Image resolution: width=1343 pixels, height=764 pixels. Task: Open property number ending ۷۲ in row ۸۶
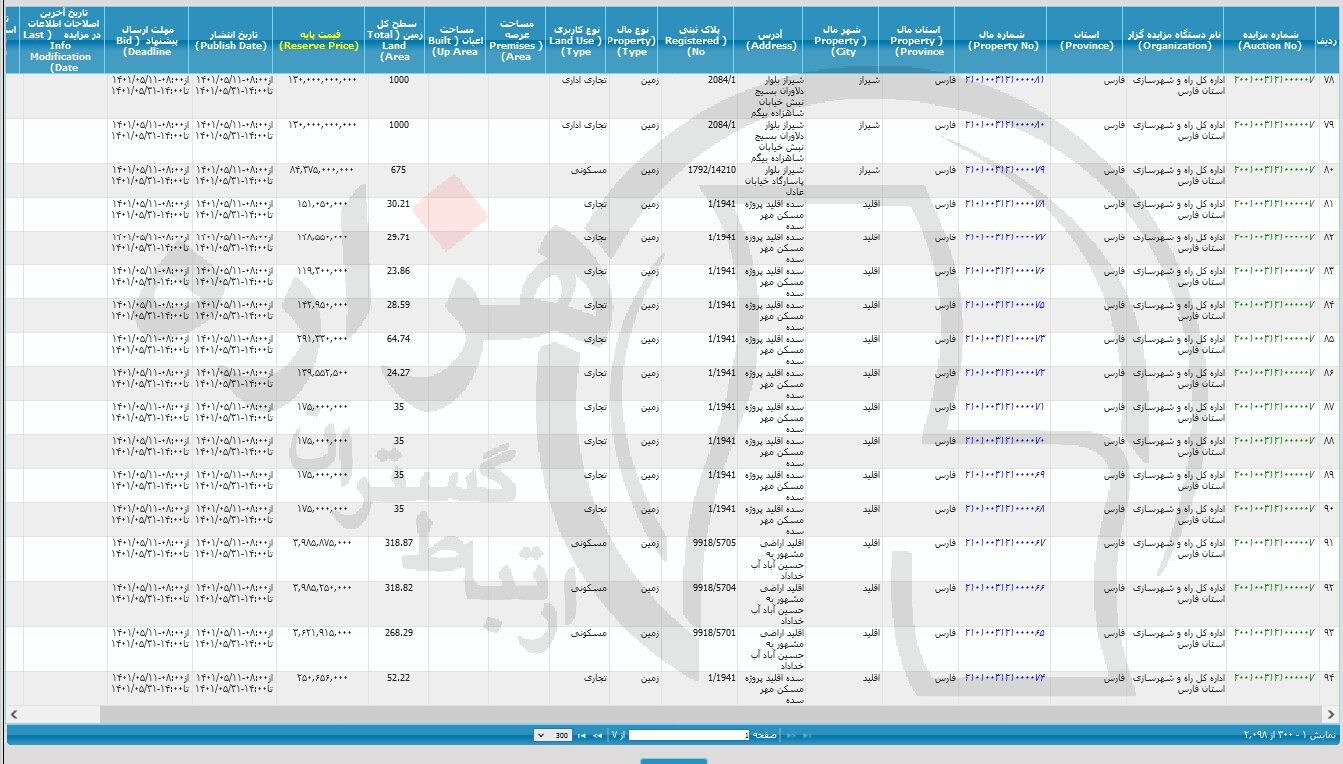(1004, 373)
